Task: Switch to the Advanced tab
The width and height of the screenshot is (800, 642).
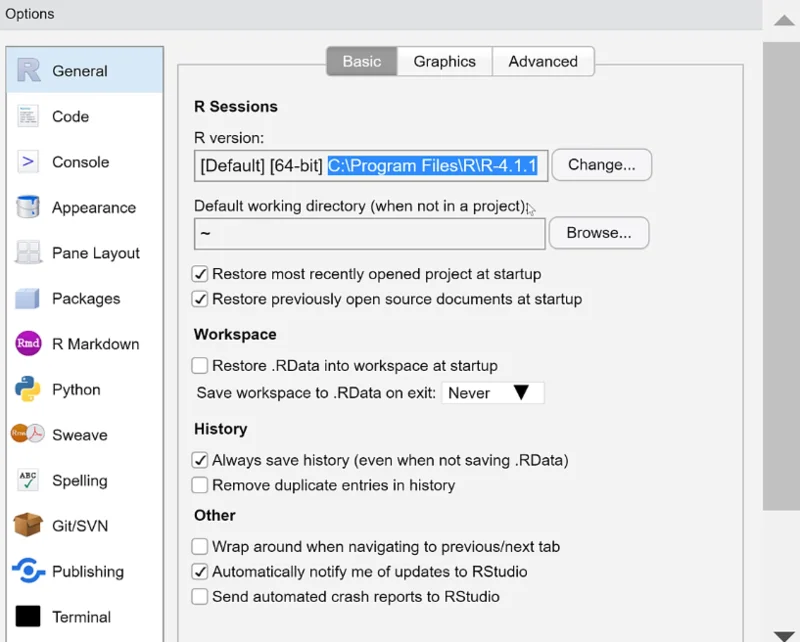Action: pos(543,61)
